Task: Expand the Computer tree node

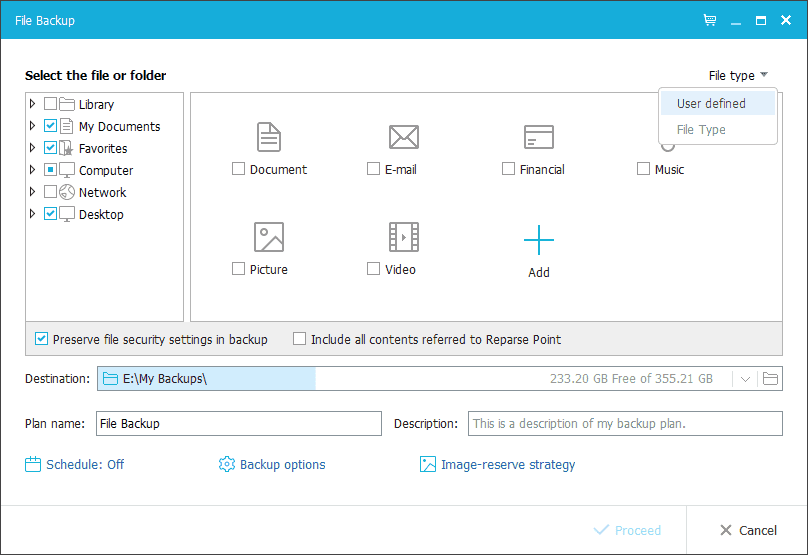Action: (32, 170)
